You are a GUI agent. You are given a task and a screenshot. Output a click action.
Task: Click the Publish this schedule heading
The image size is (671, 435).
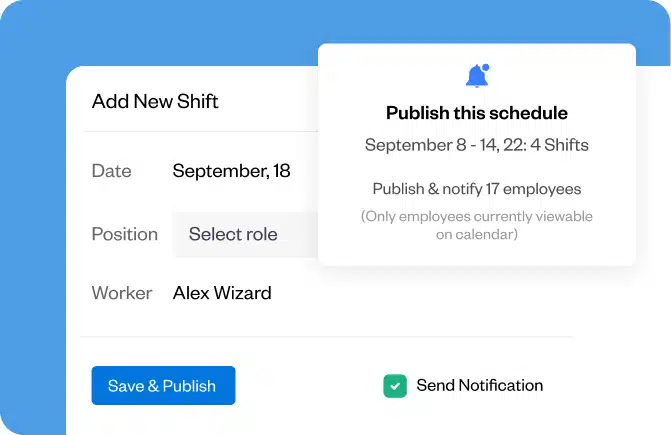click(x=476, y=113)
